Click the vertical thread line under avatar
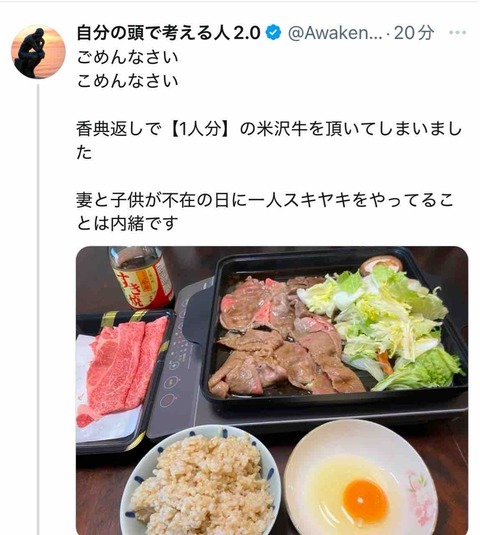The width and height of the screenshot is (480, 535). point(38,309)
